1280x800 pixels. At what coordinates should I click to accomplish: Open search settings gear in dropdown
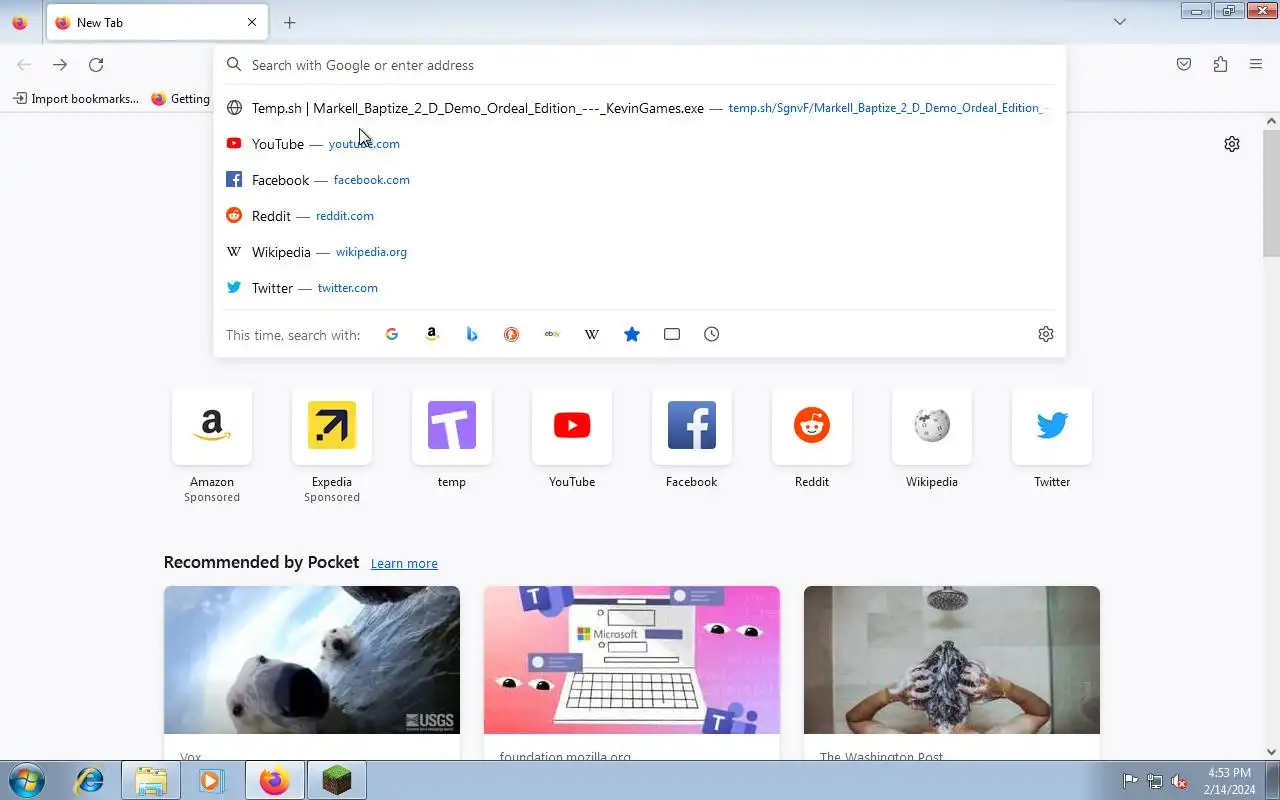coord(1046,334)
